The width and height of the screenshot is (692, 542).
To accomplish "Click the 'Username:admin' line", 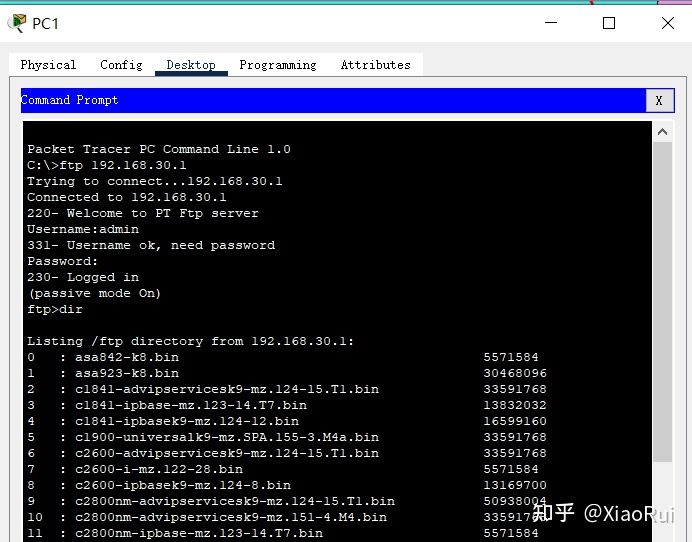I will point(83,229).
